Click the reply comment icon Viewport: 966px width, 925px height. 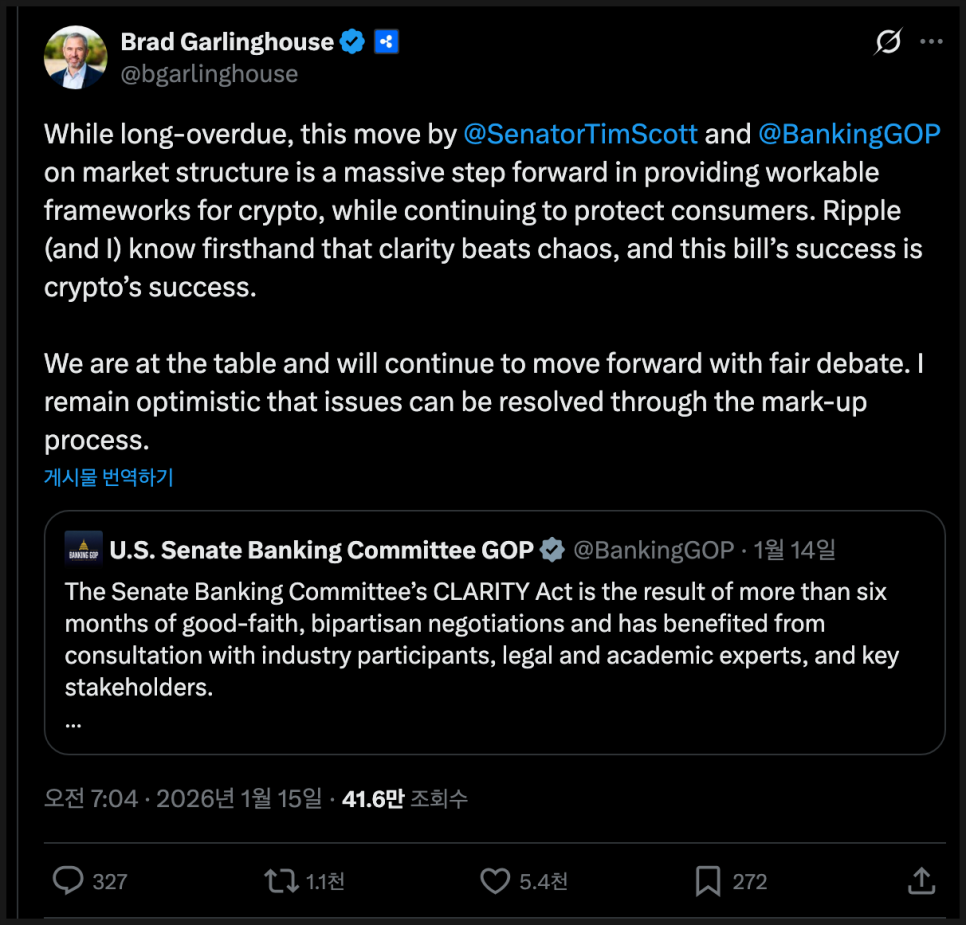(x=69, y=880)
